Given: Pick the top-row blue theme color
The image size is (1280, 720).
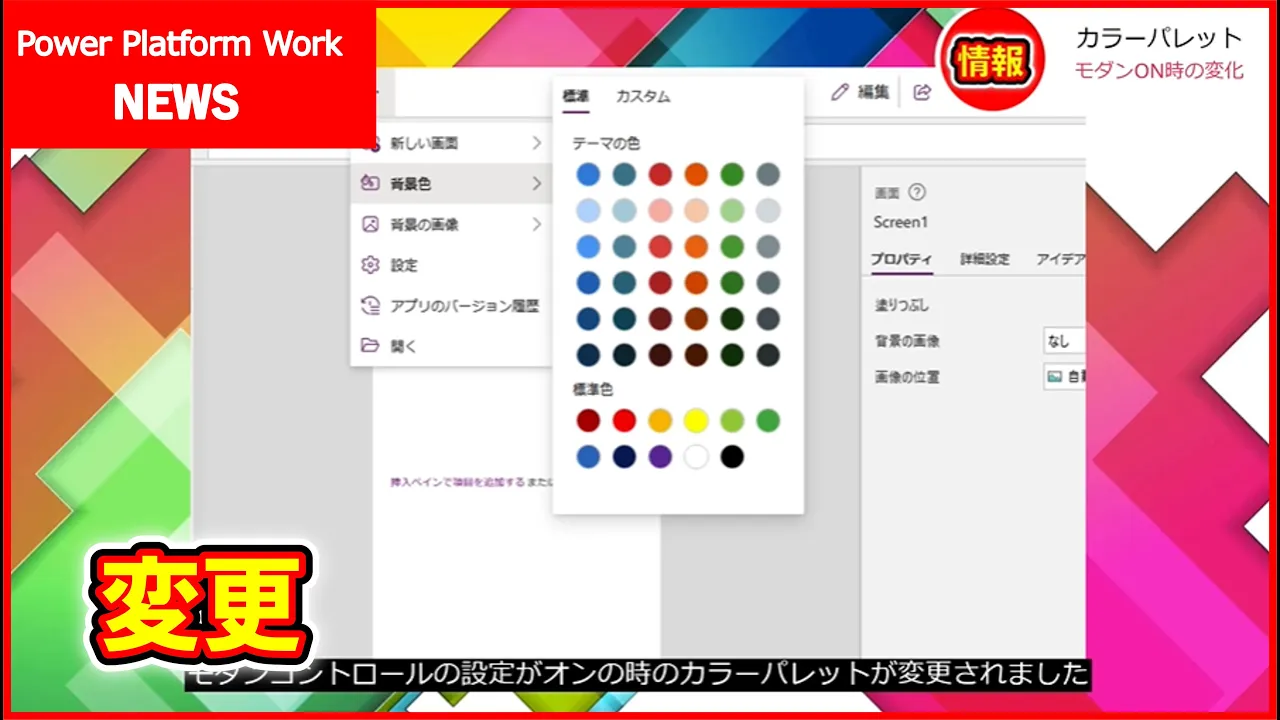Looking at the screenshot, I should pos(588,174).
